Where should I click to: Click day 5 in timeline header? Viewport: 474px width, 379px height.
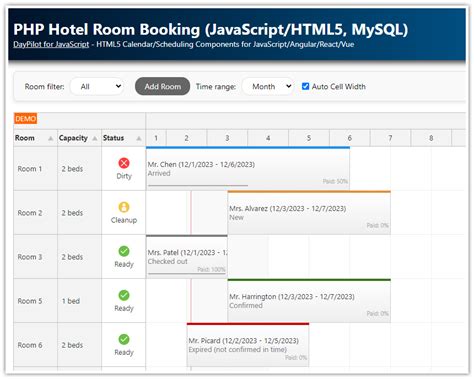309,138
